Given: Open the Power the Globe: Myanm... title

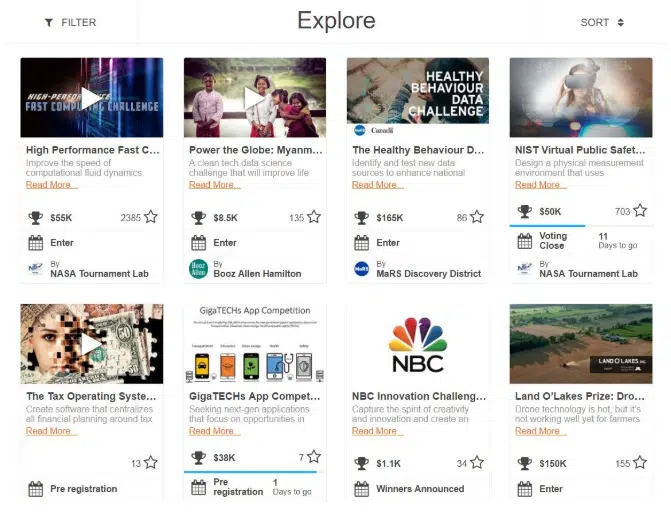Looking at the screenshot, I should point(256,150).
